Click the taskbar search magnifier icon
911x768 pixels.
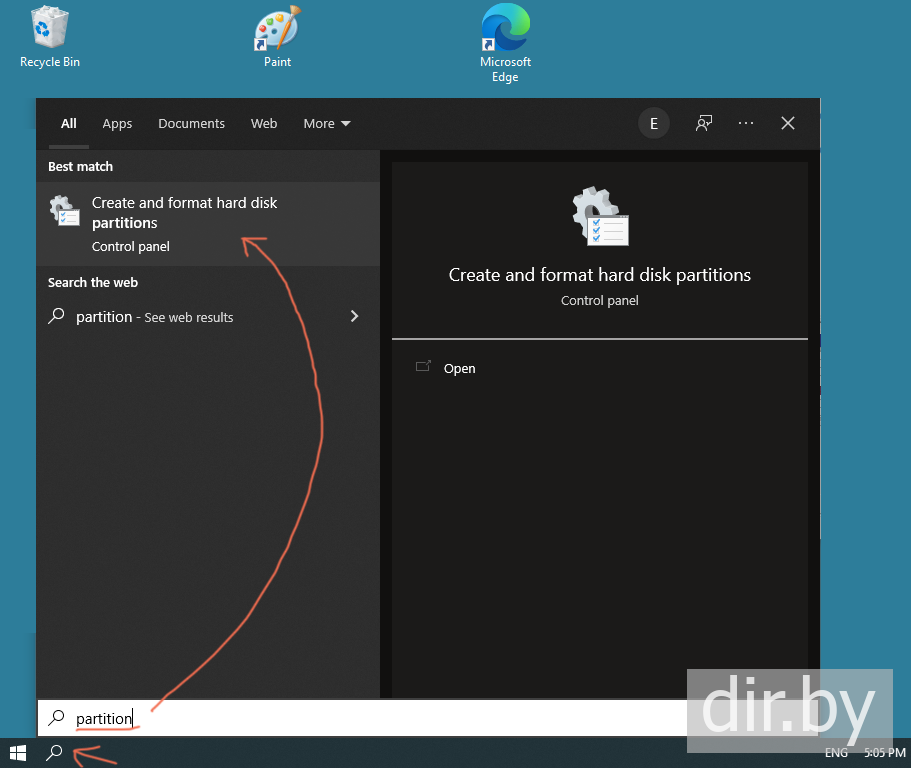click(x=56, y=753)
